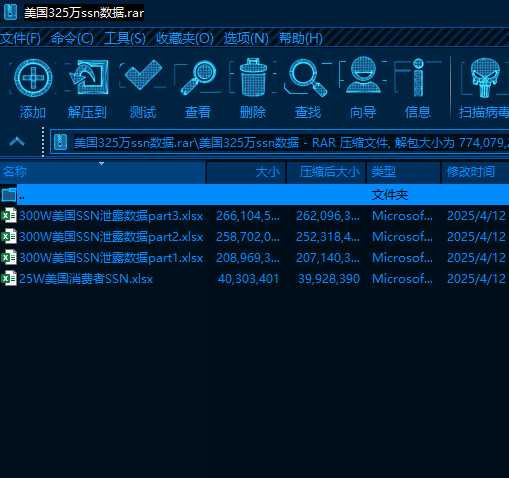
Task: Sort by 名称 column header
Action: click(x=103, y=172)
